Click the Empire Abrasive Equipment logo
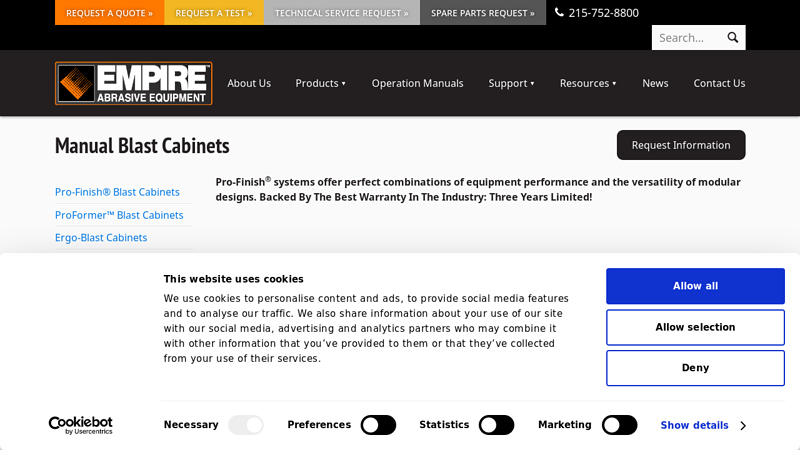 (x=133, y=83)
